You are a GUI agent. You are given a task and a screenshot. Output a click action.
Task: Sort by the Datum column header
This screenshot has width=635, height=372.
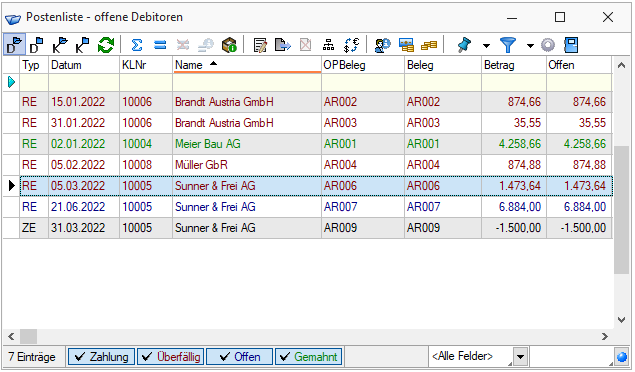tap(84, 65)
